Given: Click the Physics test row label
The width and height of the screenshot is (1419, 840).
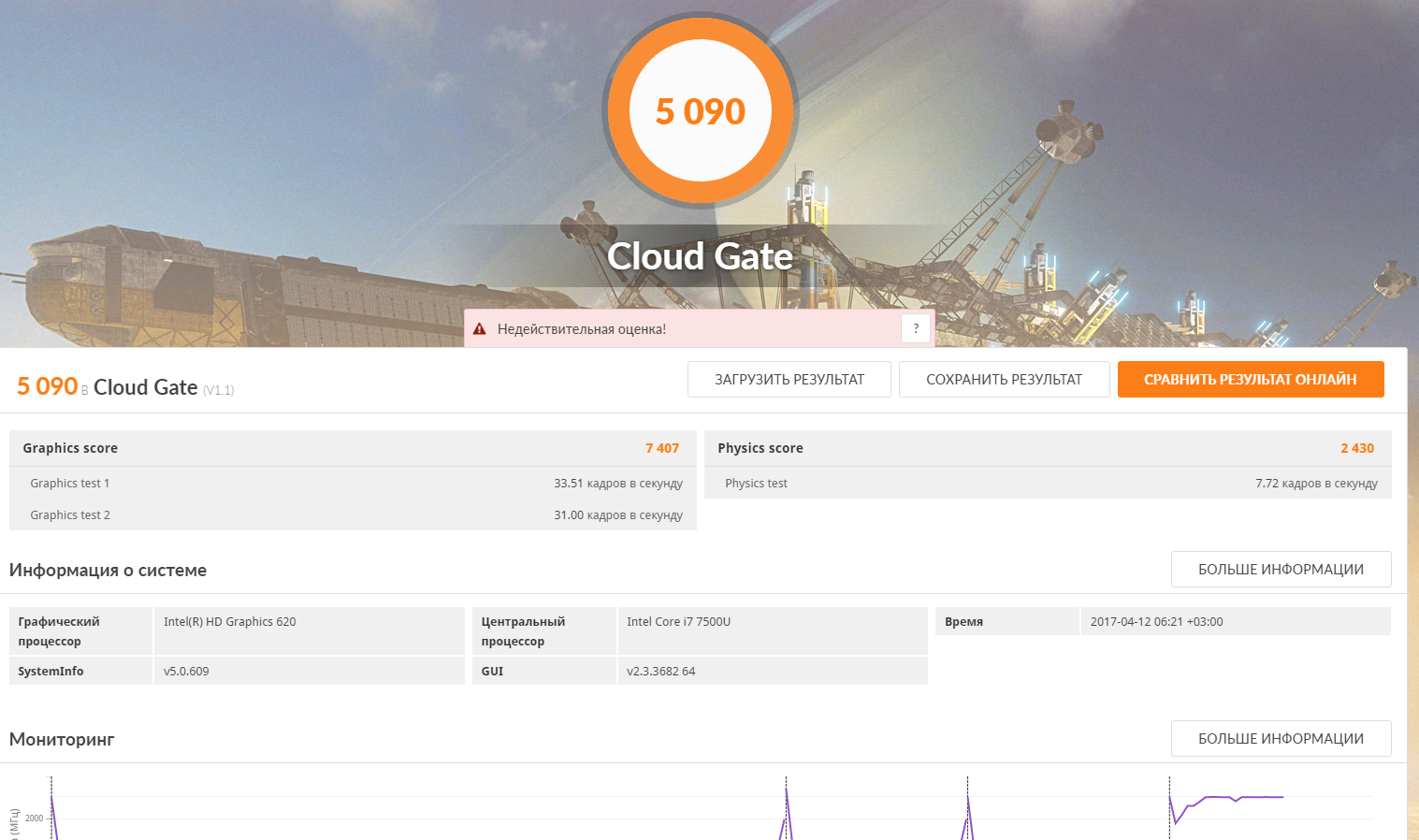Looking at the screenshot, I should (x=756, y=484).
